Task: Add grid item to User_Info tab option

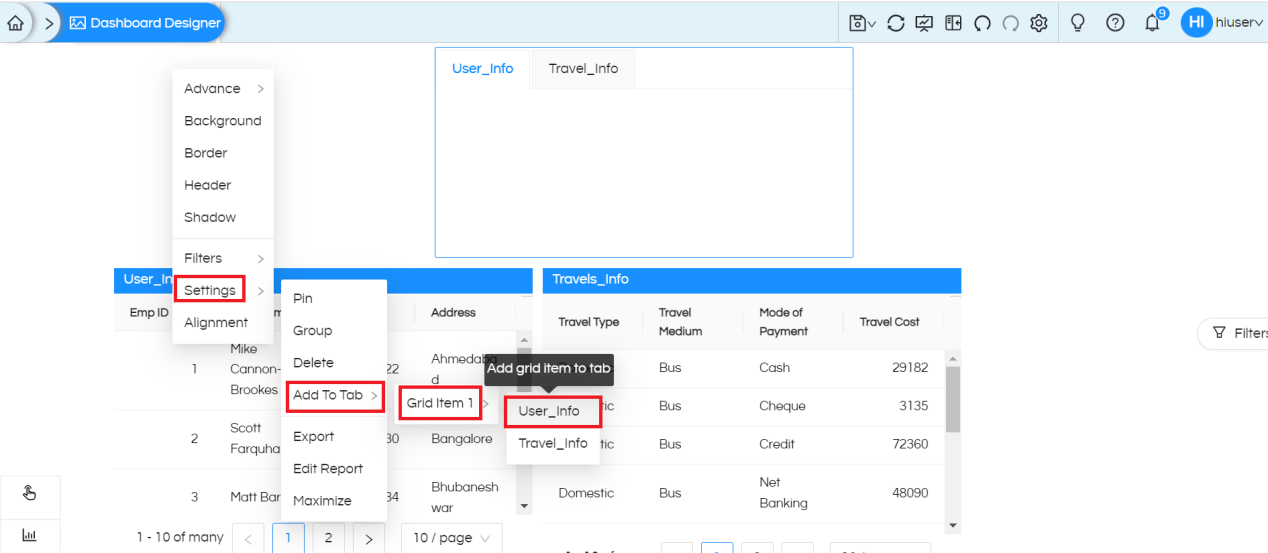Action: tap(553, 411)
